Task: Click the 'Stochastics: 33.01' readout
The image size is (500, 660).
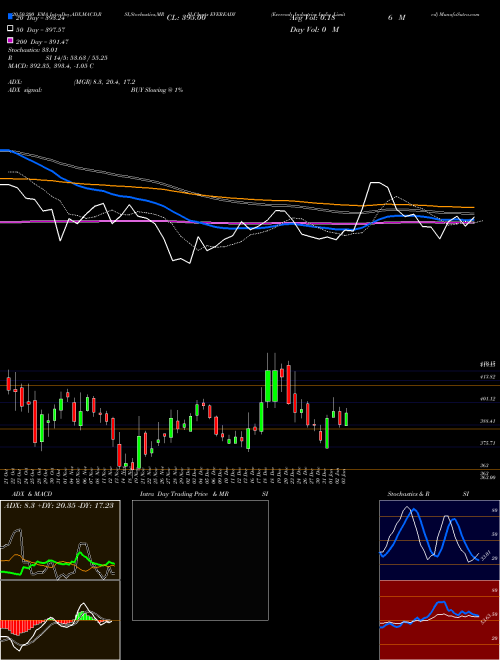Action: pyautogui.click(x=32, y=50)
